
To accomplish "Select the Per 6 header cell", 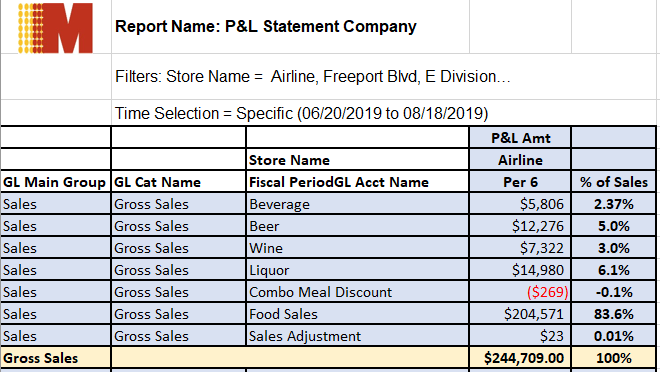I will coord(520,182).
